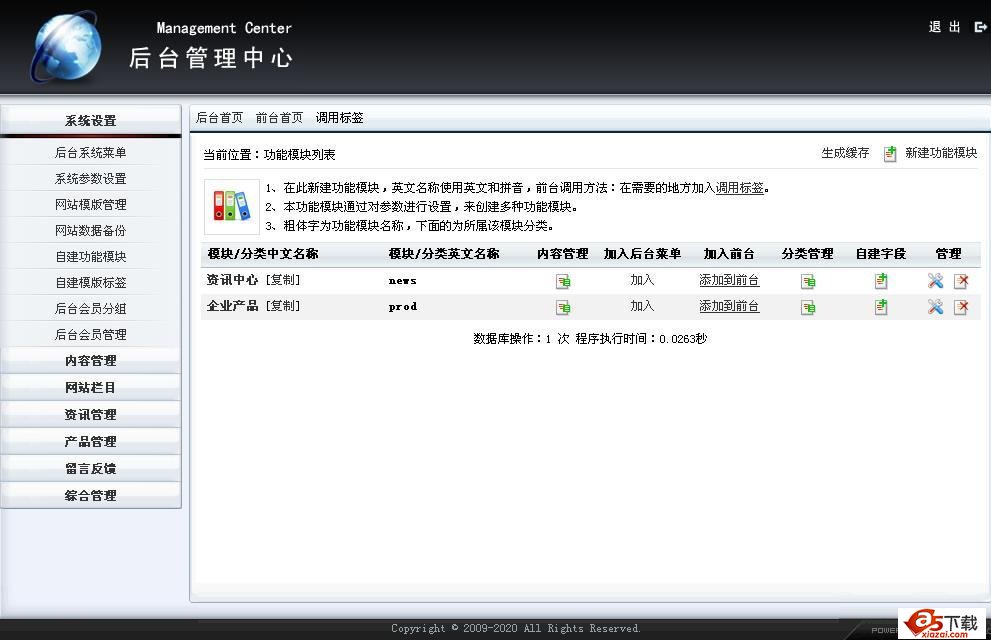Click the globe logo in the header

click(66, 47)
